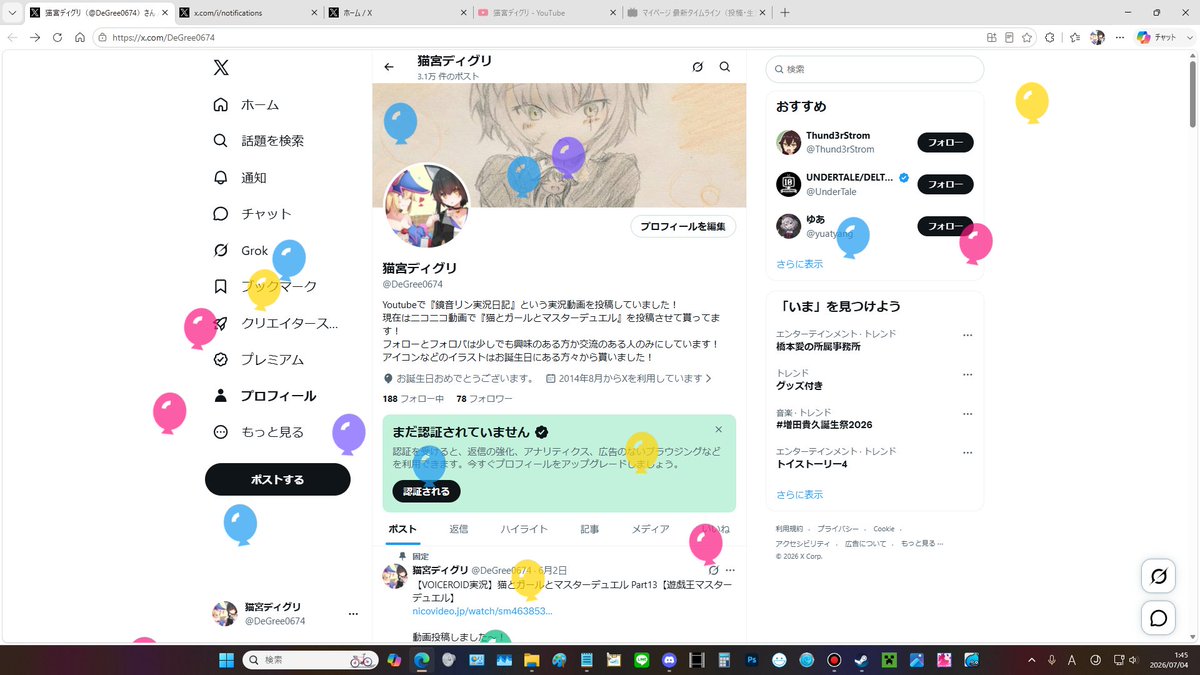1200x675 pixels.
Task: Open a new browser tab
Action: coord(785,12)
